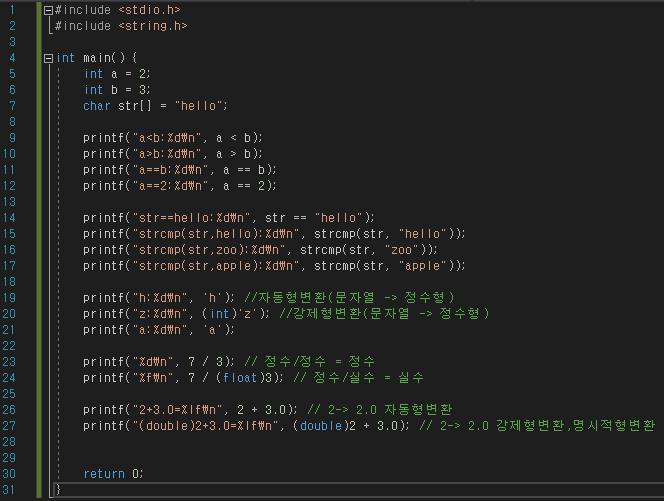This screenshot has width=664, height=501.
Task: Click the 7 / 3 expression
Action: click(205, 362)
